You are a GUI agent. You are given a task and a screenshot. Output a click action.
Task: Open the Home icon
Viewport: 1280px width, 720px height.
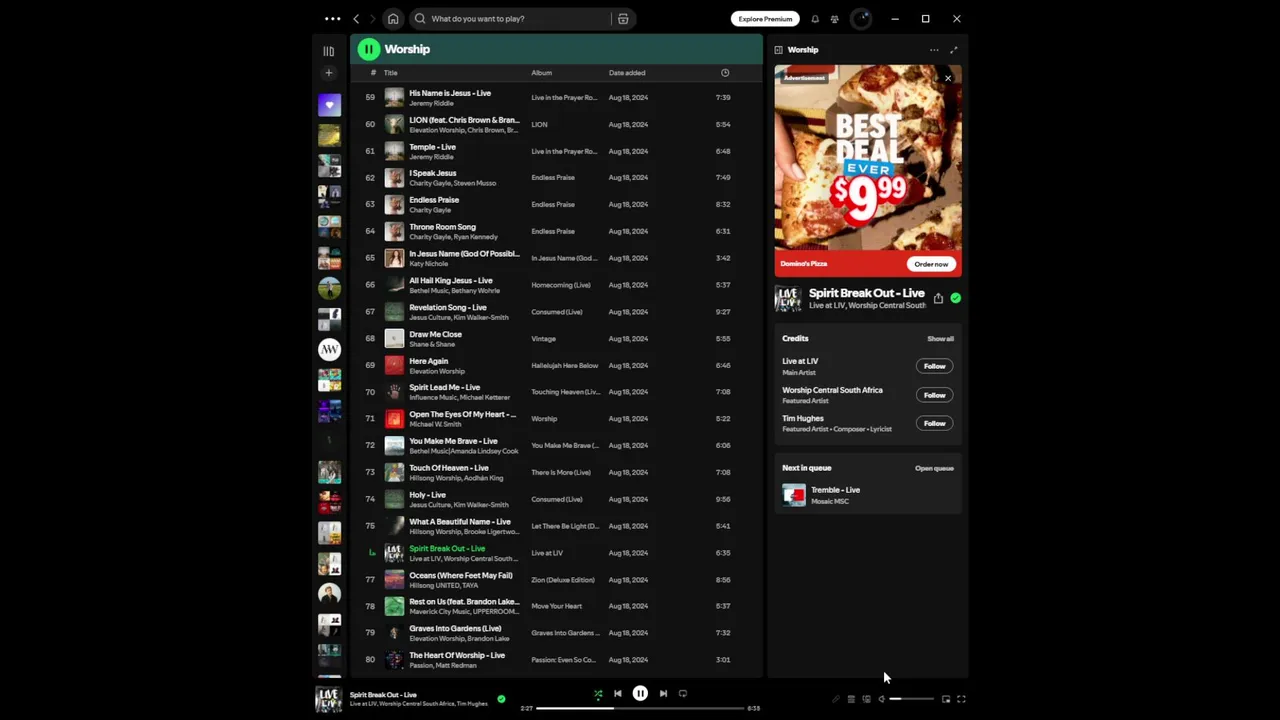(393, 18)
